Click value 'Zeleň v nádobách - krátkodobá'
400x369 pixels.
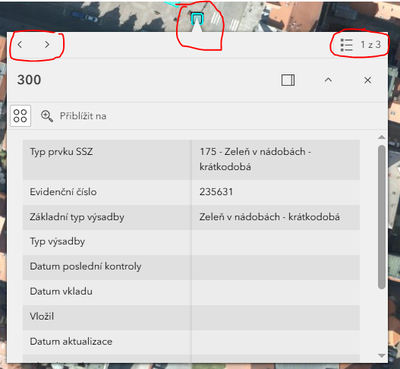(x=270, y=217)
